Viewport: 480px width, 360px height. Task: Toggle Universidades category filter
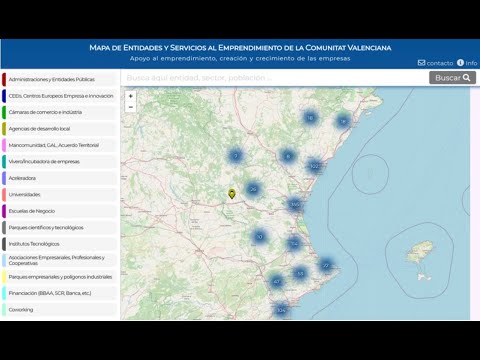click(59, 195)
